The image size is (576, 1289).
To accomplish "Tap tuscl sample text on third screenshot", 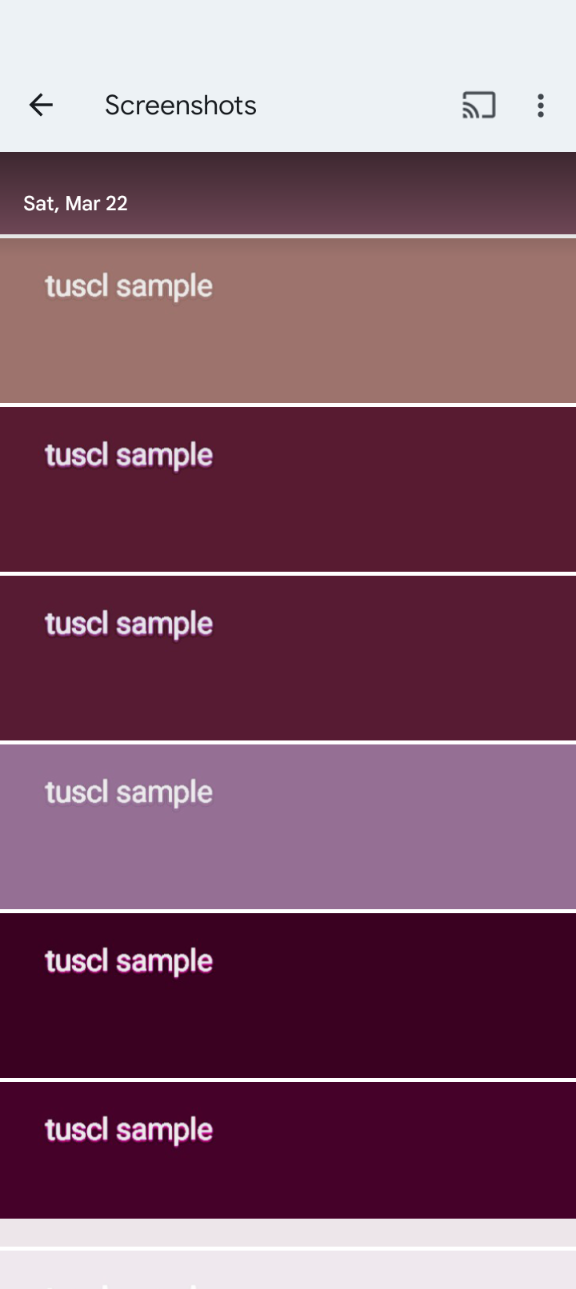I will tap(129, 624).
